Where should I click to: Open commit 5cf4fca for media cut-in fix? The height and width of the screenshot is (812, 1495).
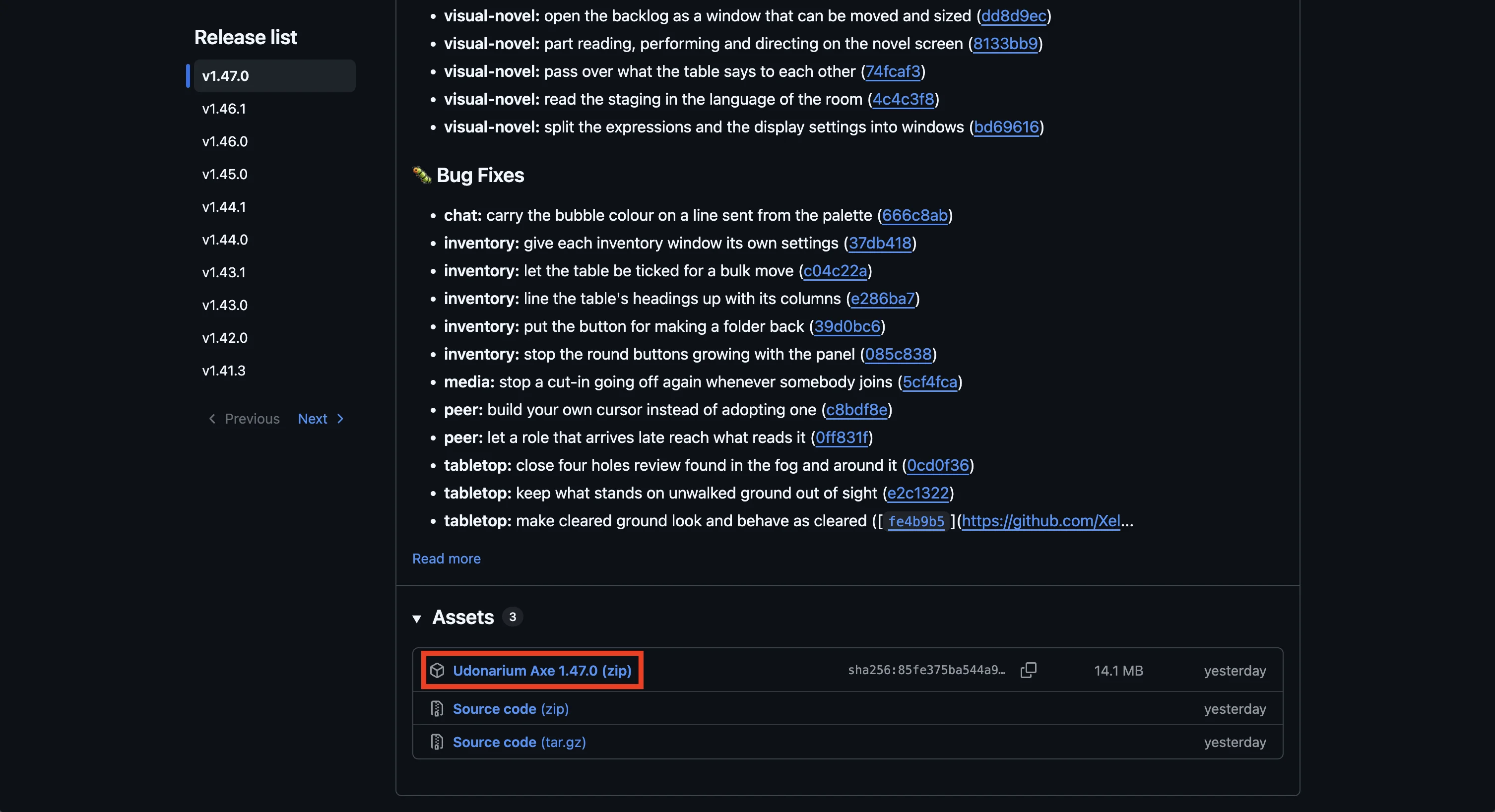(930, 381)
